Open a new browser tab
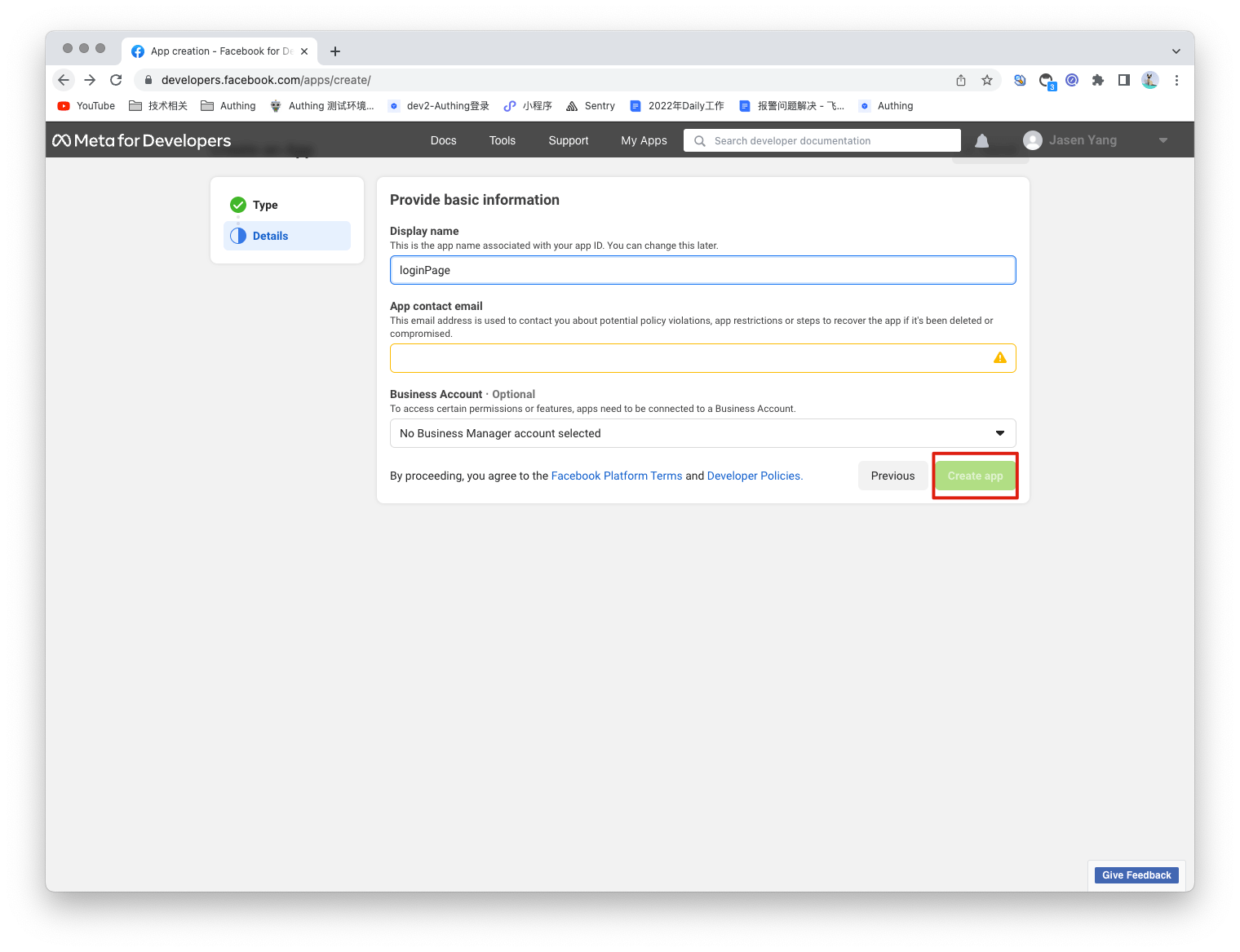Screen dimensions: 1240x952 335,51
